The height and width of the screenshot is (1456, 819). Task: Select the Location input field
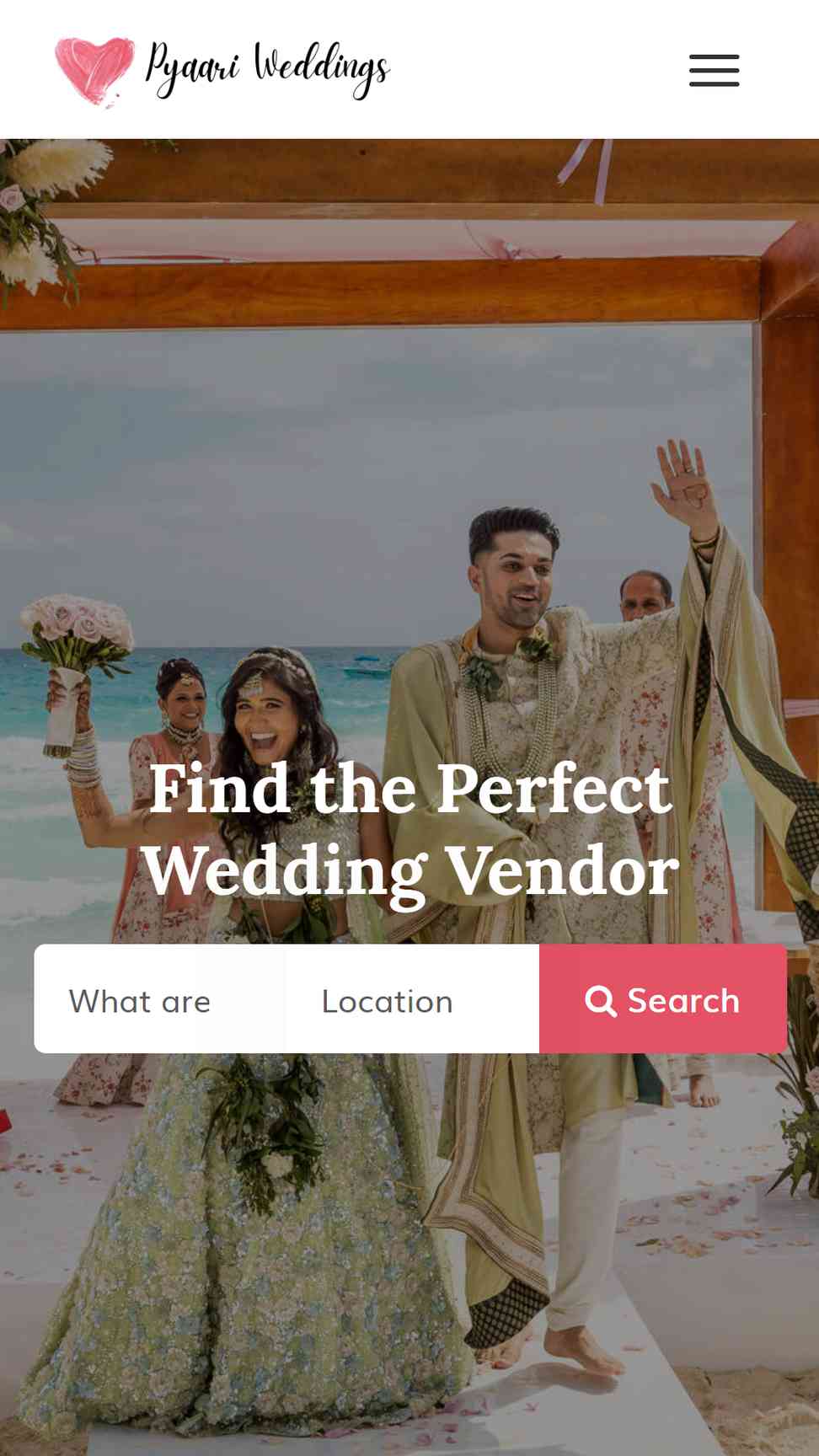click(413, 999)
